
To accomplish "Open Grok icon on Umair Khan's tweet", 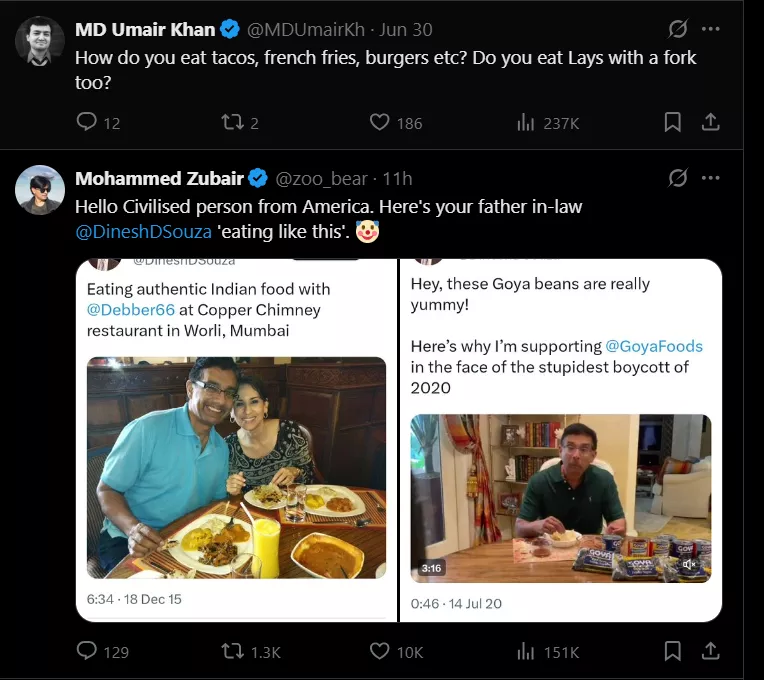I will pyautogui.click(x=677, y=29).
